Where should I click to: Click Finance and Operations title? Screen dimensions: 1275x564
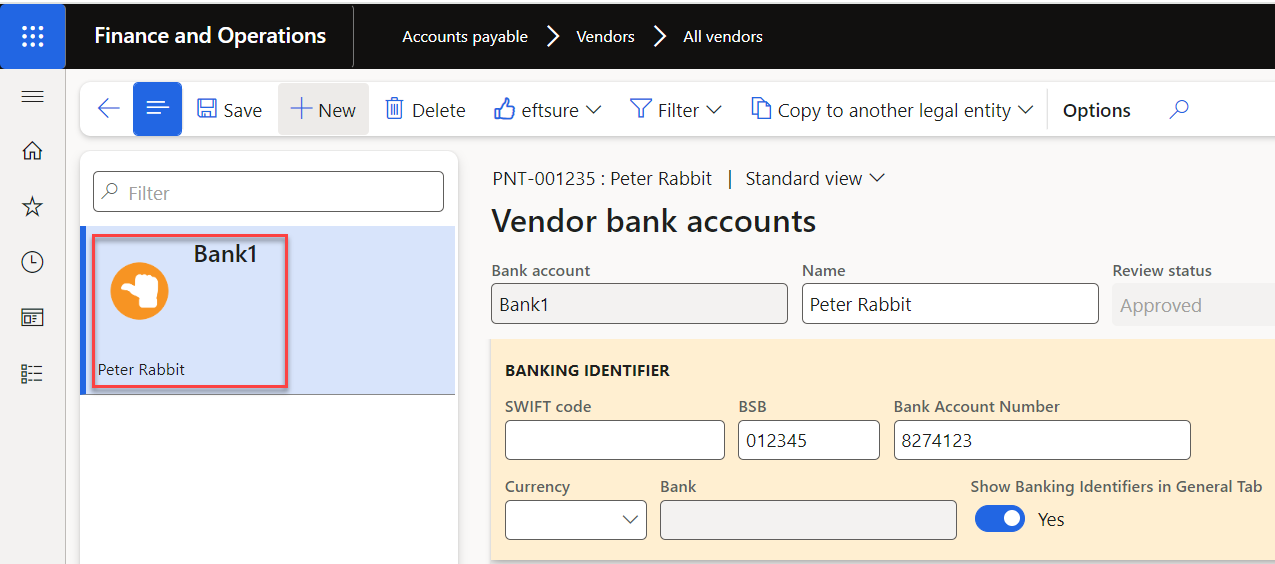[210, 36]
